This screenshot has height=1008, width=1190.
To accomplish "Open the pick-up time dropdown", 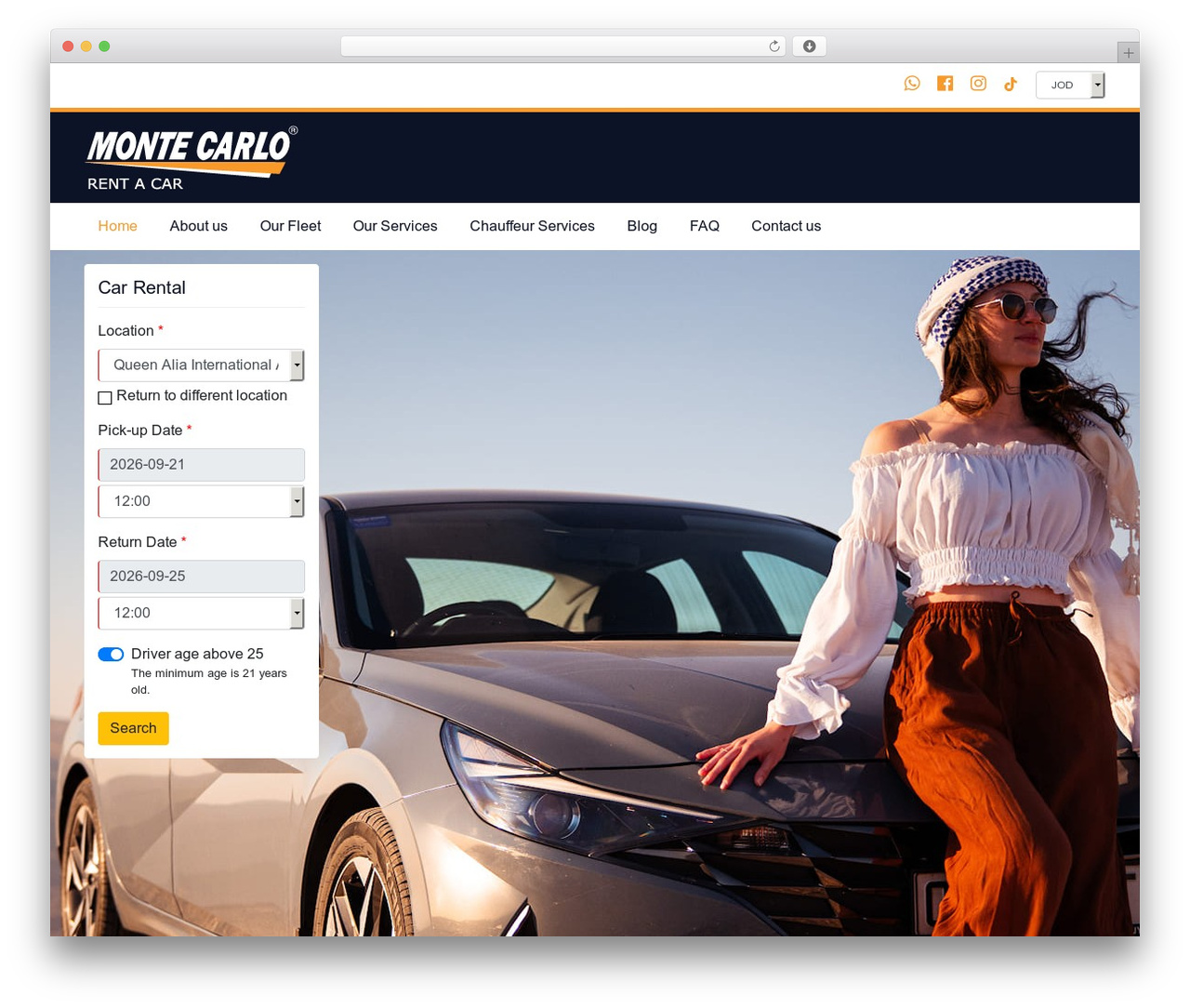I will click(201, 501).
